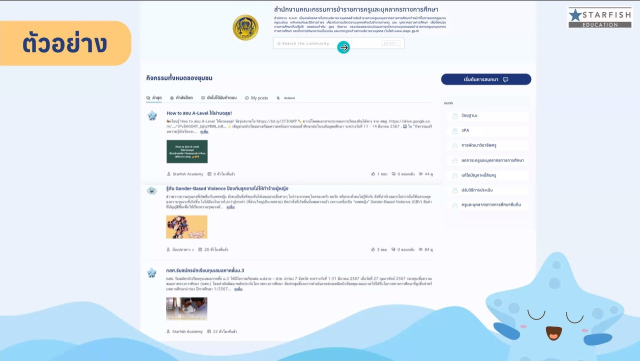Image resolution: width=640 pixels, height=361 pixels.
Task: Like the Gender-Based Violence post via thumbs-up
Action: pos(373,249)
